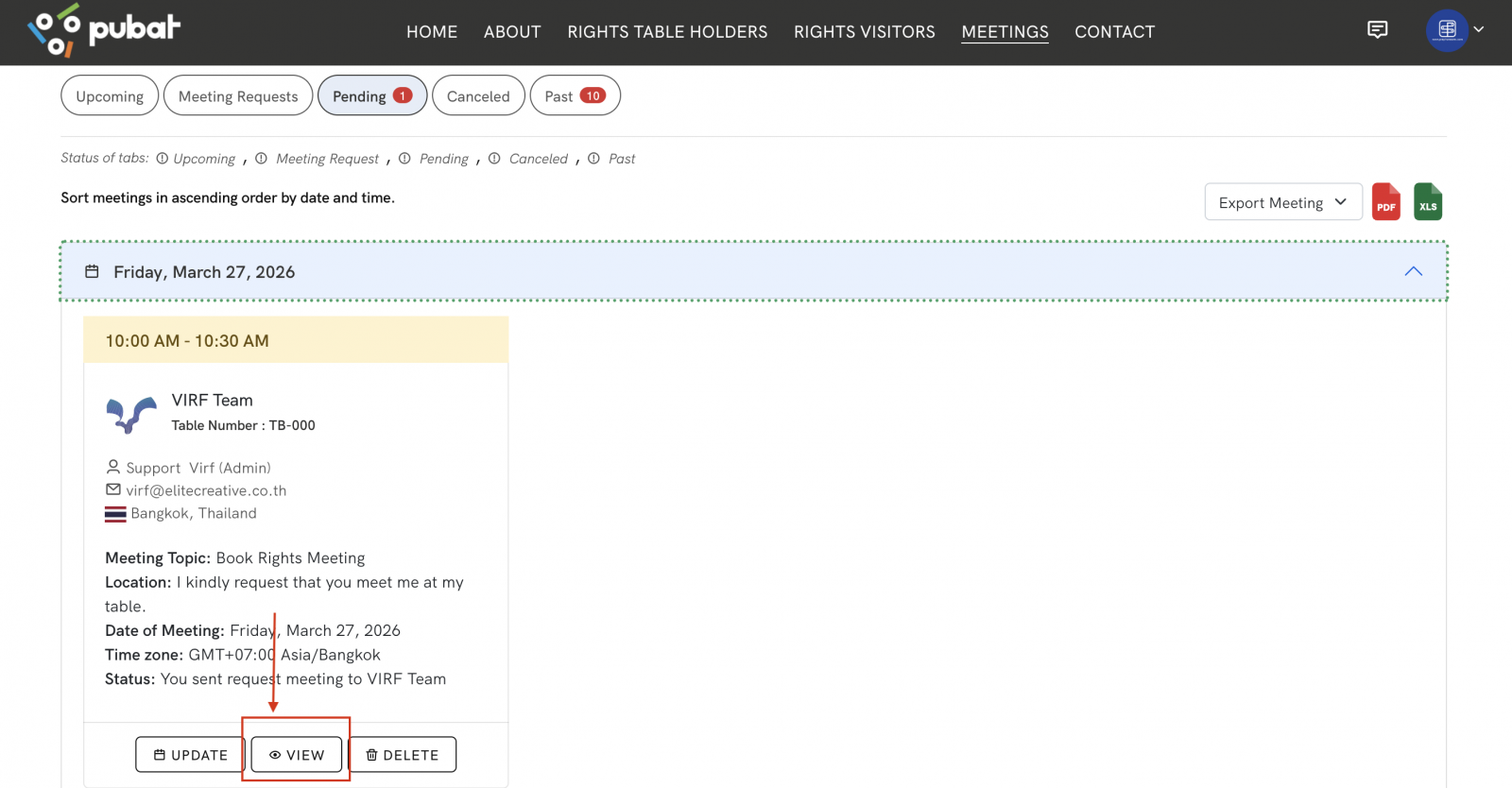Go to the HOME menu item
This screenshot has height=788, width=1512.
coord(432,32)
